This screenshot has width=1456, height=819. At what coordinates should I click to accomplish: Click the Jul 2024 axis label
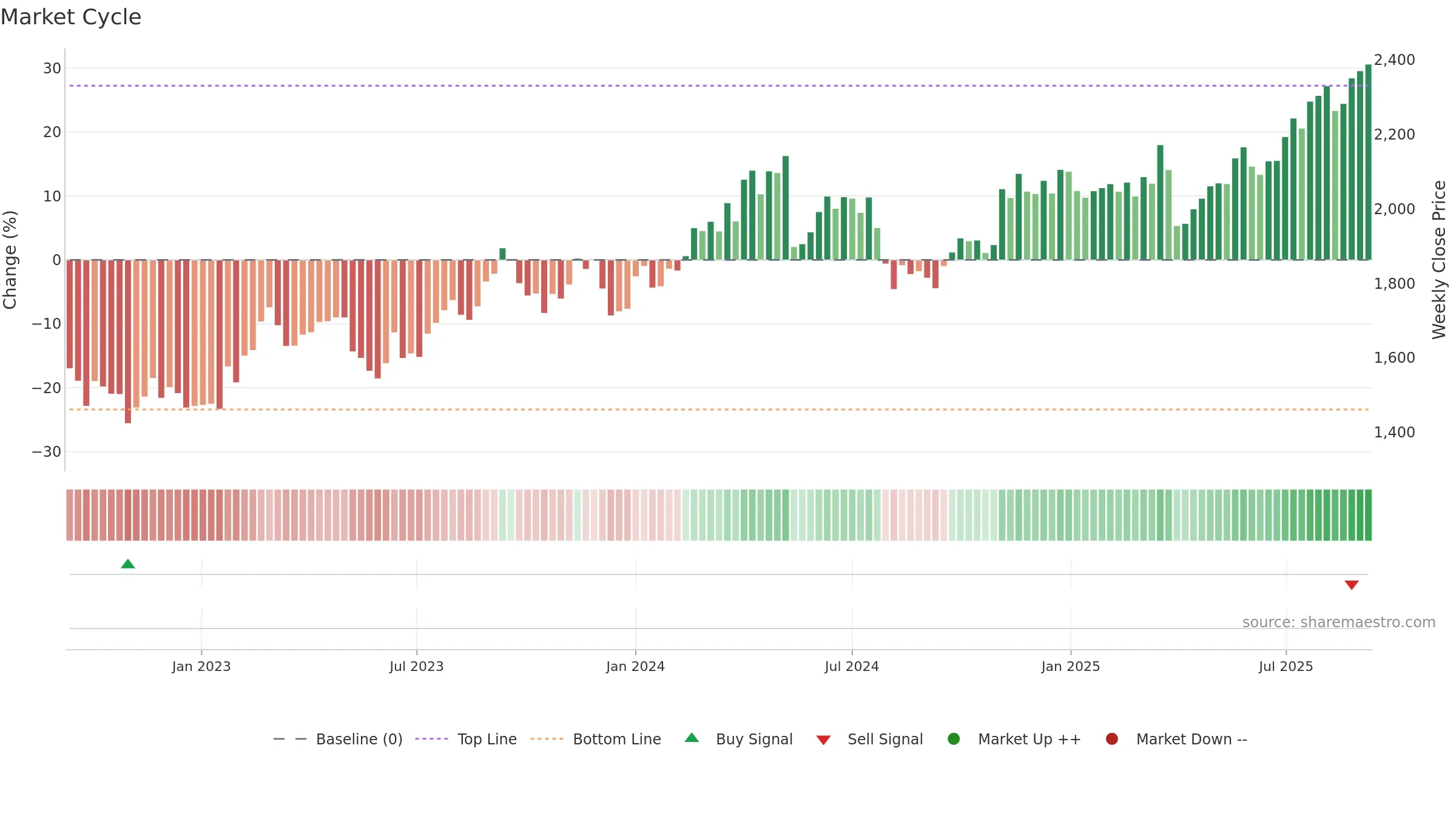click(852, 666)
